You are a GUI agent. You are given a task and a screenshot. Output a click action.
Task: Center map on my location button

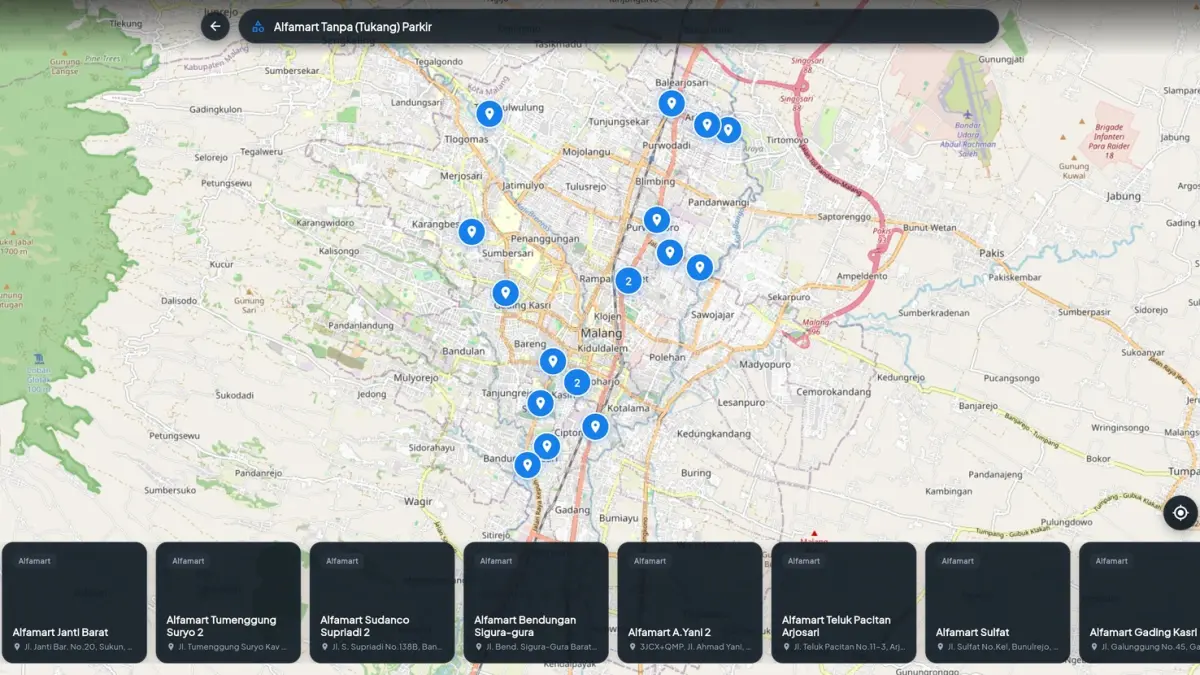click(x=1180, y=513)
